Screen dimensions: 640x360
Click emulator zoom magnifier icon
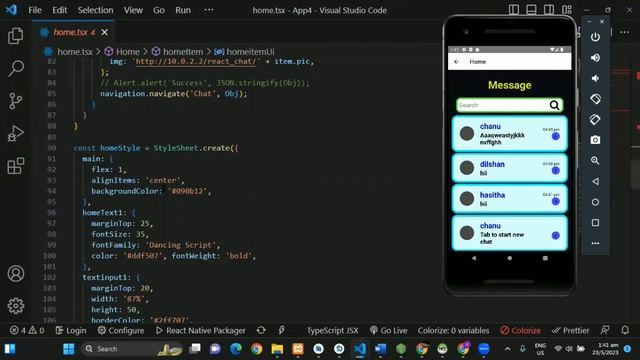(x=595, y=160)
